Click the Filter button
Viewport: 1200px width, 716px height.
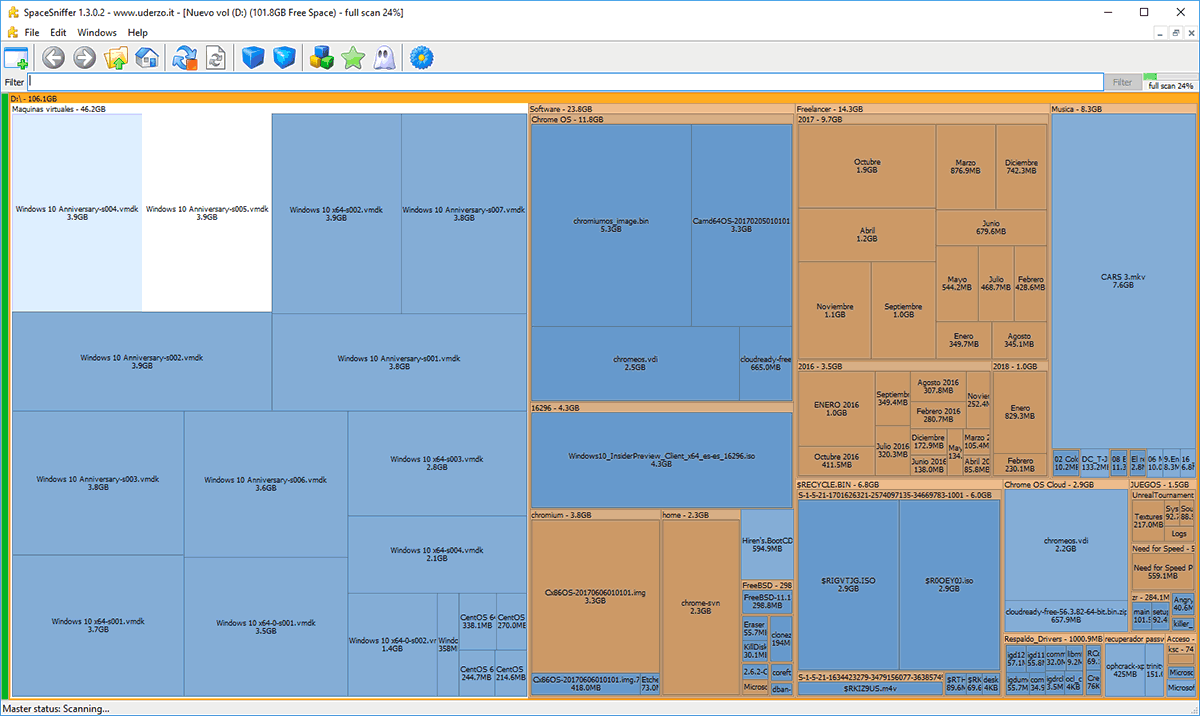1122,82
